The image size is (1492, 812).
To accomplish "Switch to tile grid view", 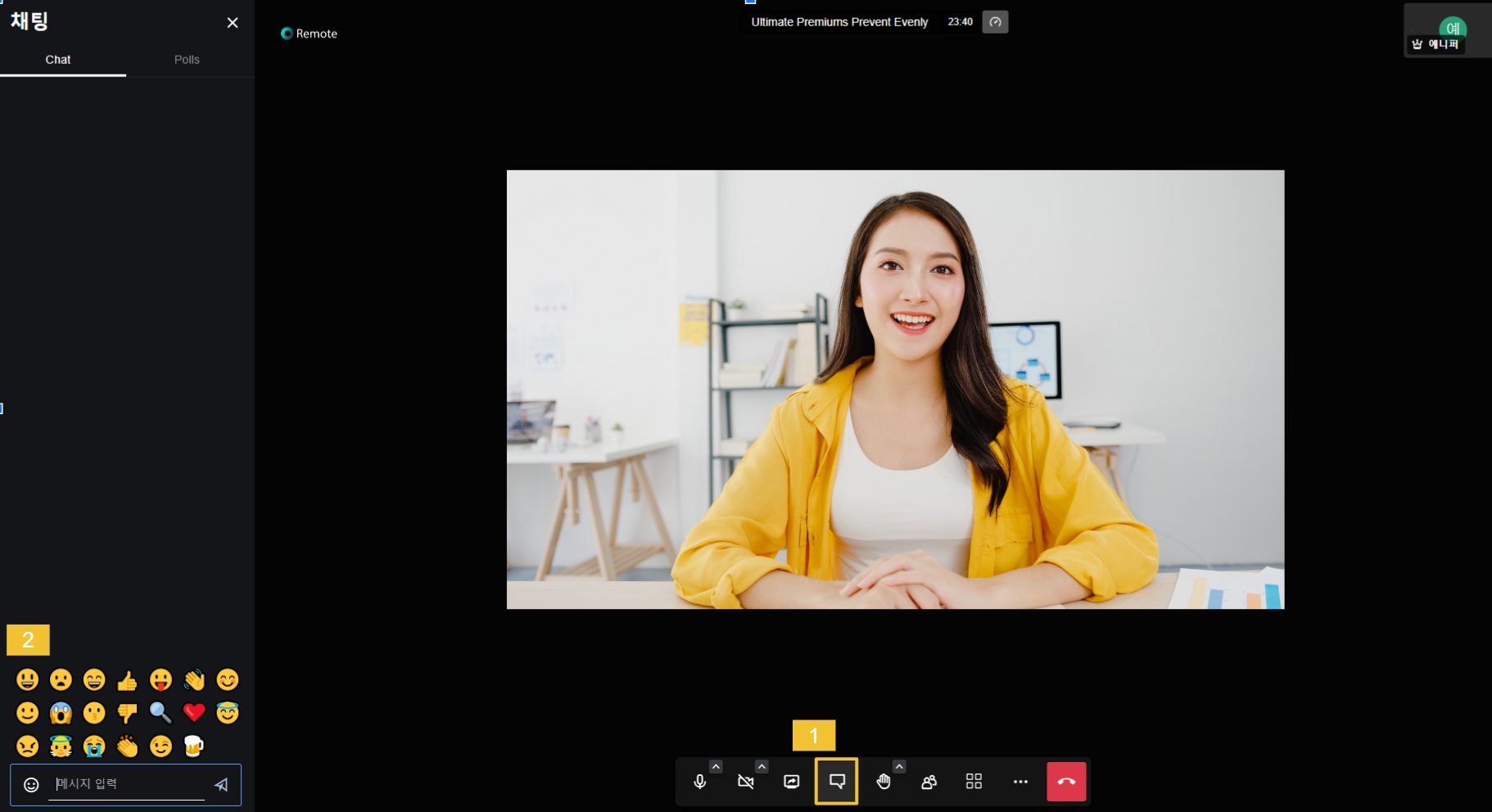I will click(x=974, y=782).
